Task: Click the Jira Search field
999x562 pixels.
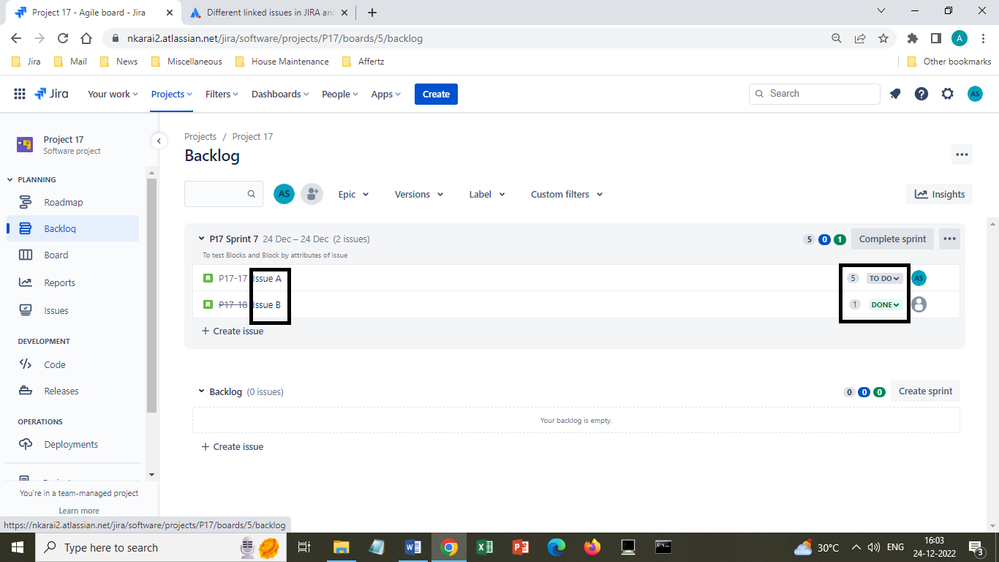Action: pyautogui.click(x=814, y=94)
